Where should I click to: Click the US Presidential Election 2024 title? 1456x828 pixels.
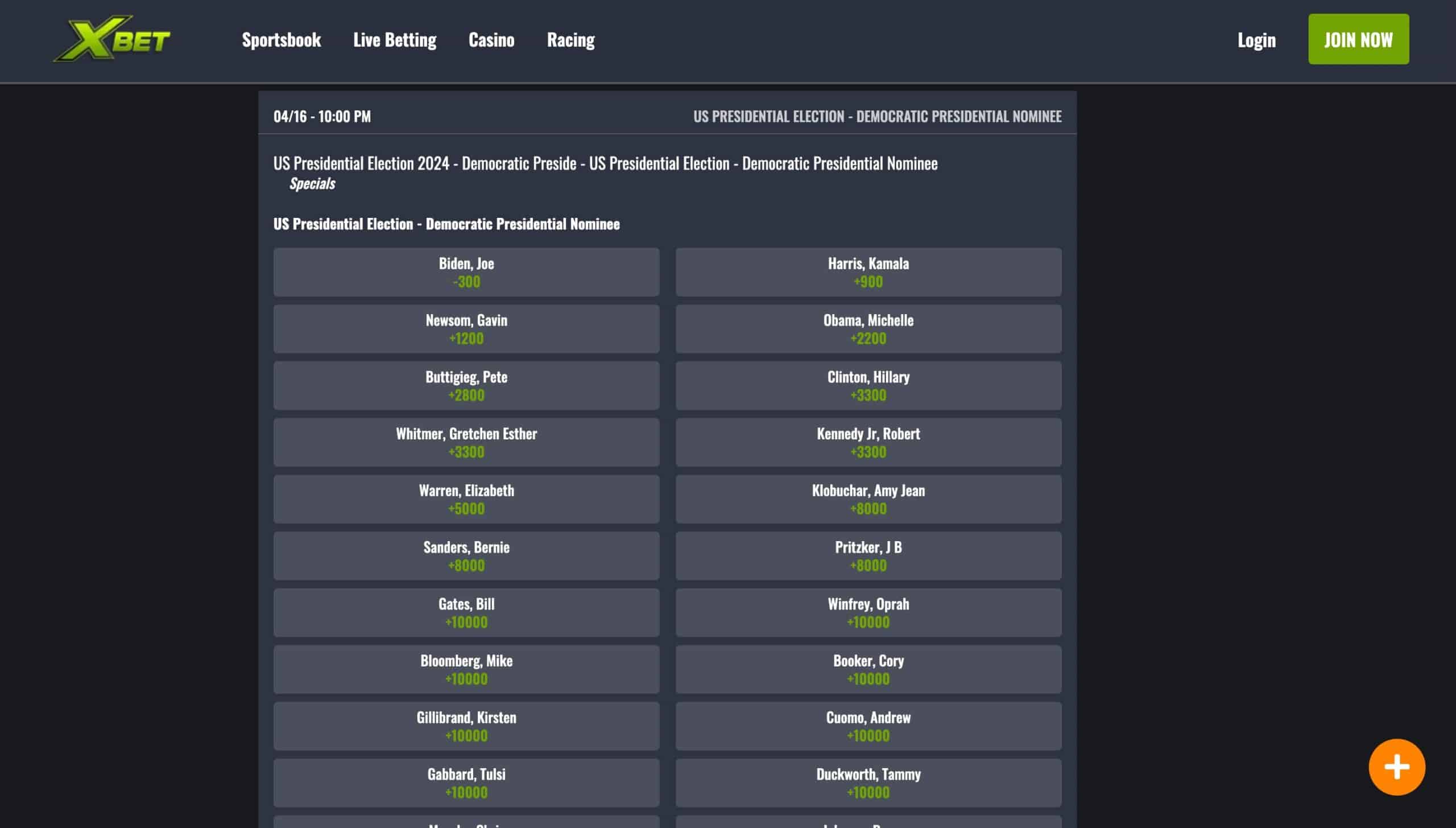point(605,164)
